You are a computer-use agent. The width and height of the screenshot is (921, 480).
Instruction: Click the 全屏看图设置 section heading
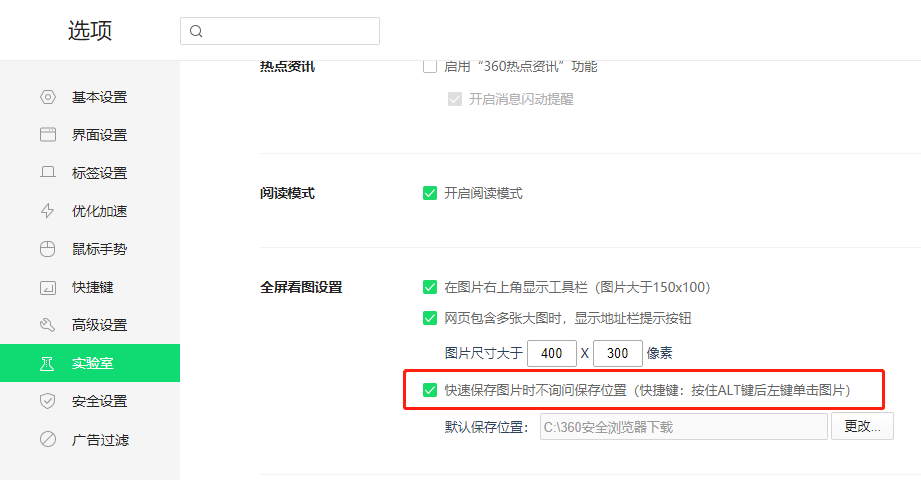pos(301,287)
